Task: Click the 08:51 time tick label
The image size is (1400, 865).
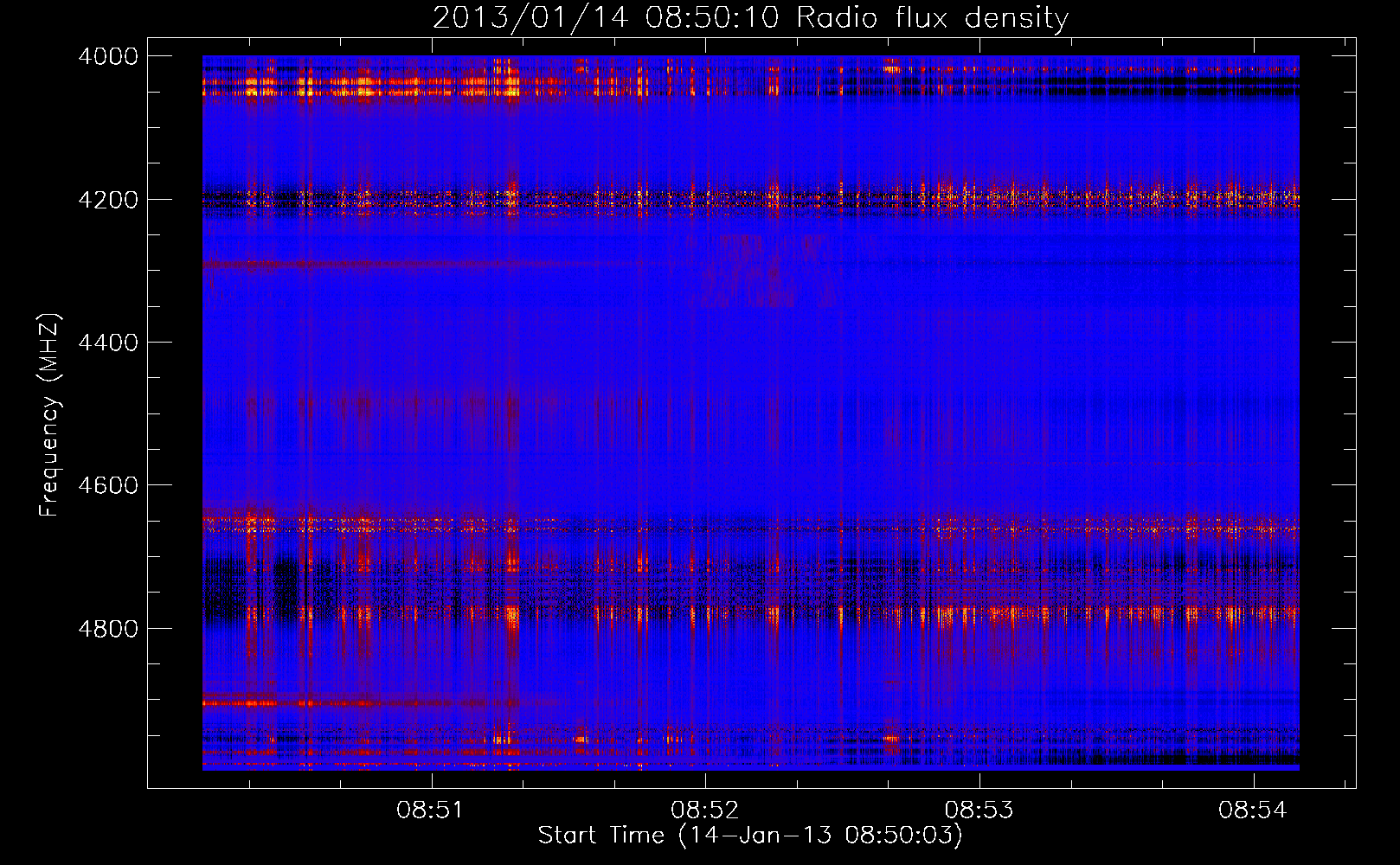Action: (430, 810)
